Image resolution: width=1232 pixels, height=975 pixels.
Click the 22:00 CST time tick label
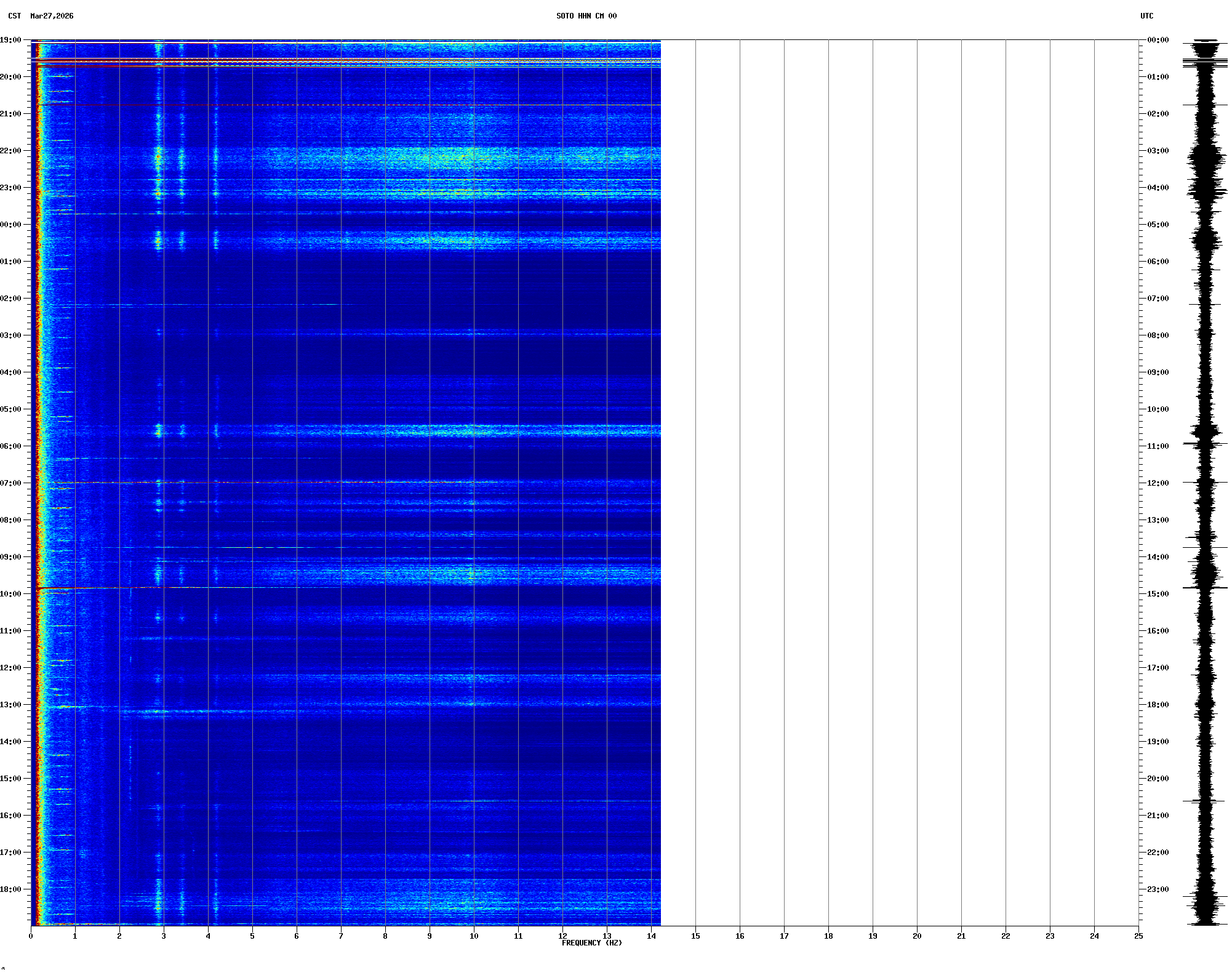(10, 151)
